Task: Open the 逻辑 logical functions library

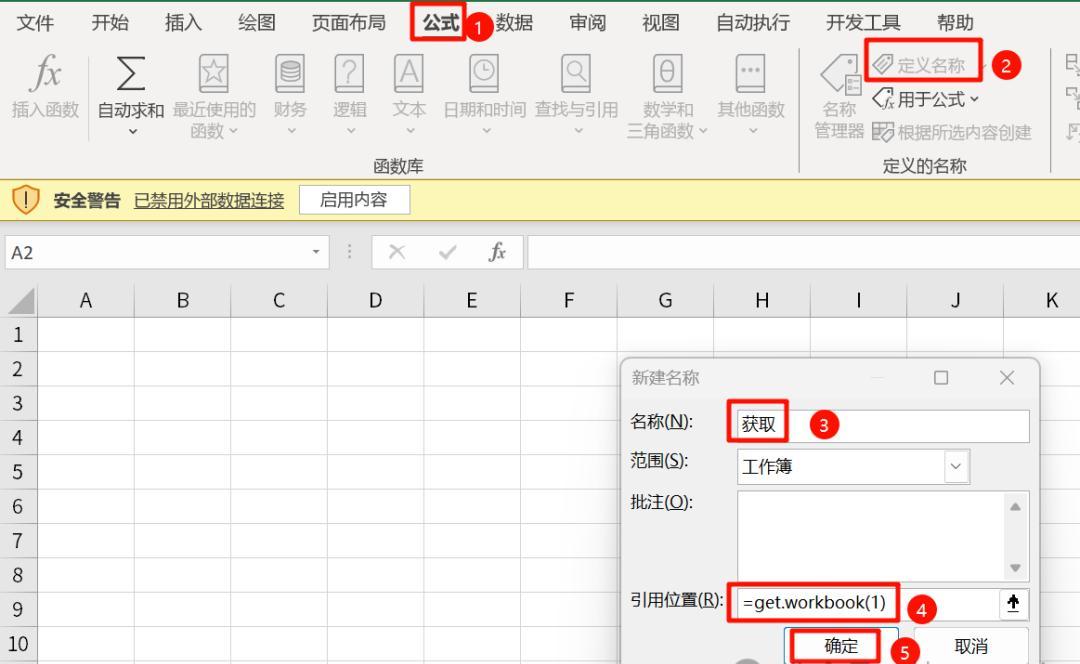Action: point(349,95)
